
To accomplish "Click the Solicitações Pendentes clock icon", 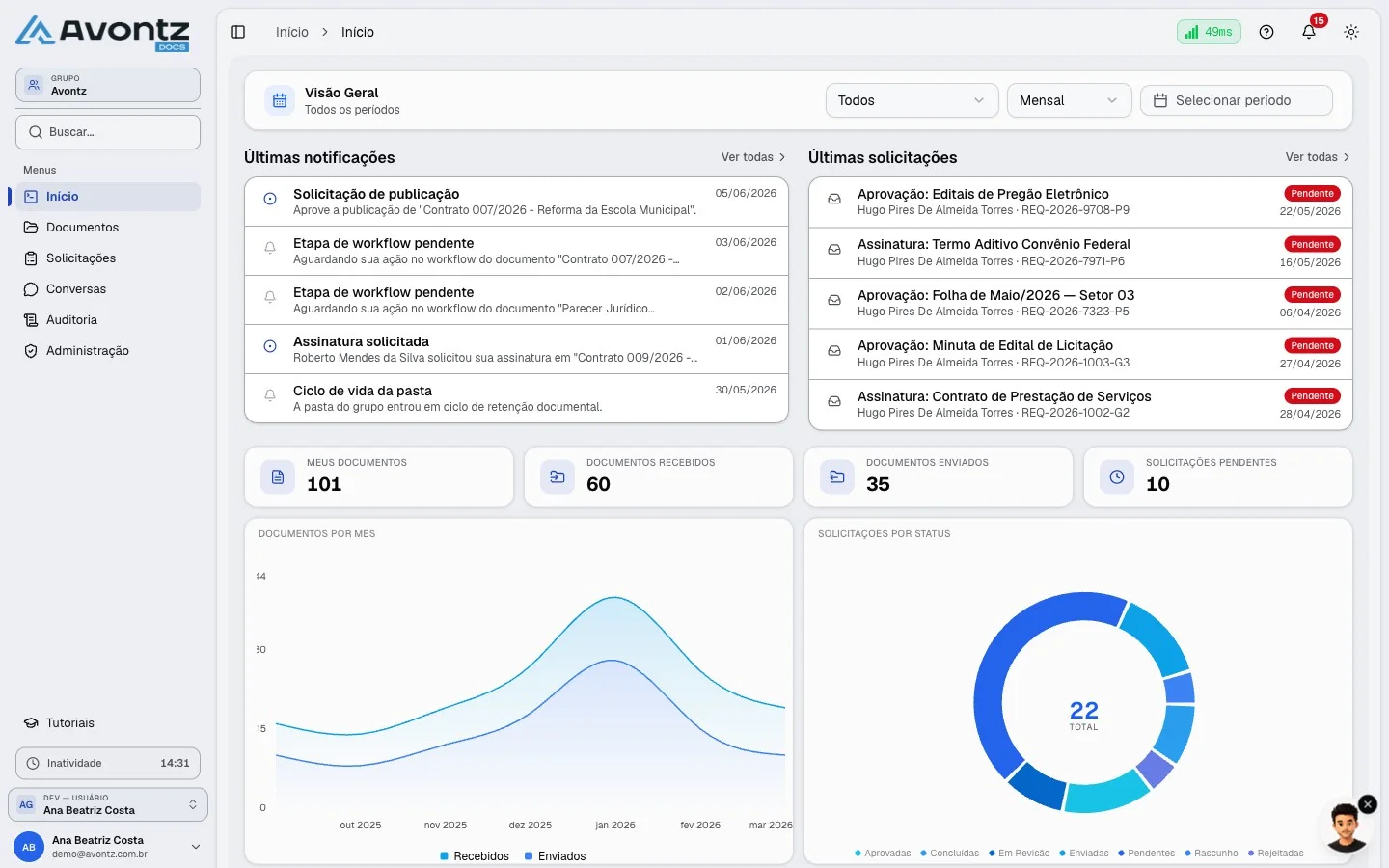I will (x=1117, y=476).
